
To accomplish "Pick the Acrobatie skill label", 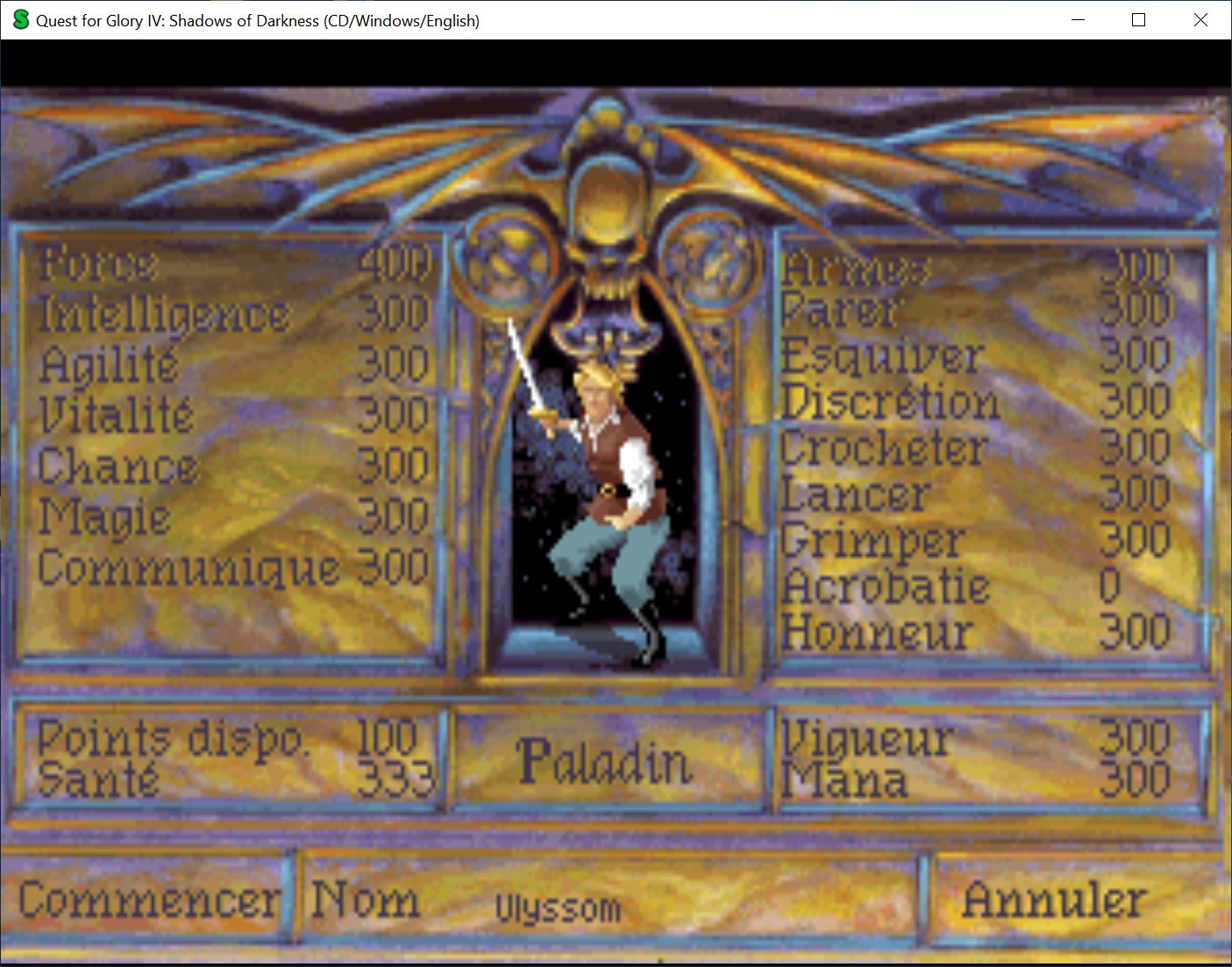I will click(886, 587).
